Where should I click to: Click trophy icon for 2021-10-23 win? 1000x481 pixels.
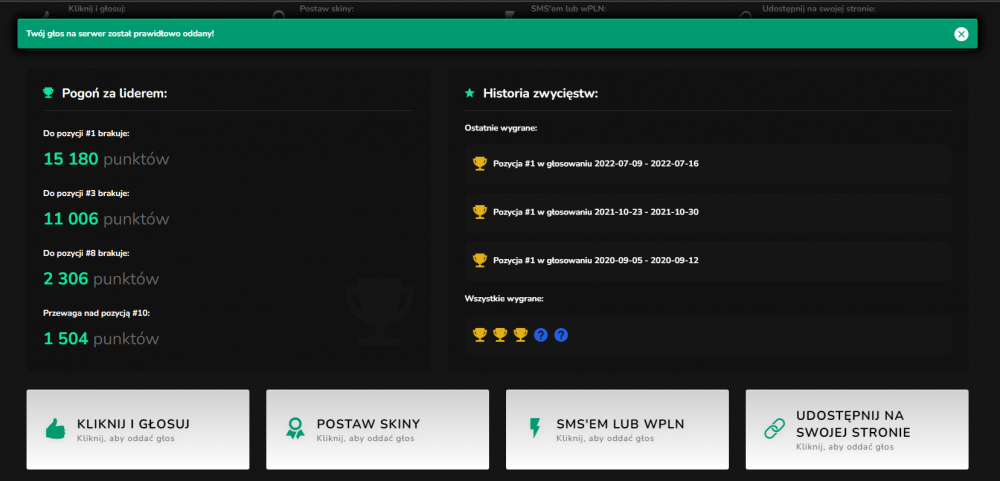tap(480, 212)
